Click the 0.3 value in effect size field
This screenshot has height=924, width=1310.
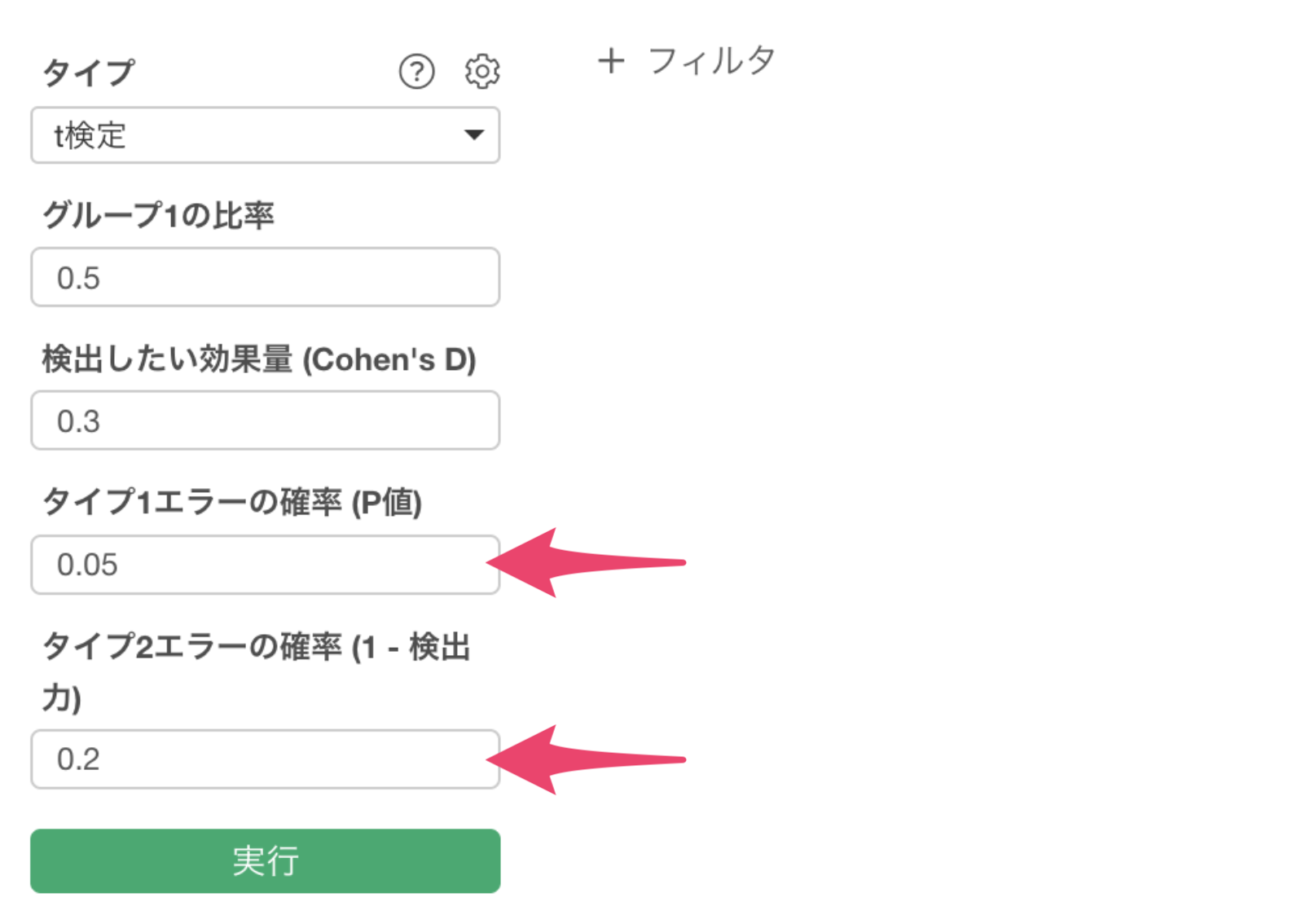click(x=78, y=422)
